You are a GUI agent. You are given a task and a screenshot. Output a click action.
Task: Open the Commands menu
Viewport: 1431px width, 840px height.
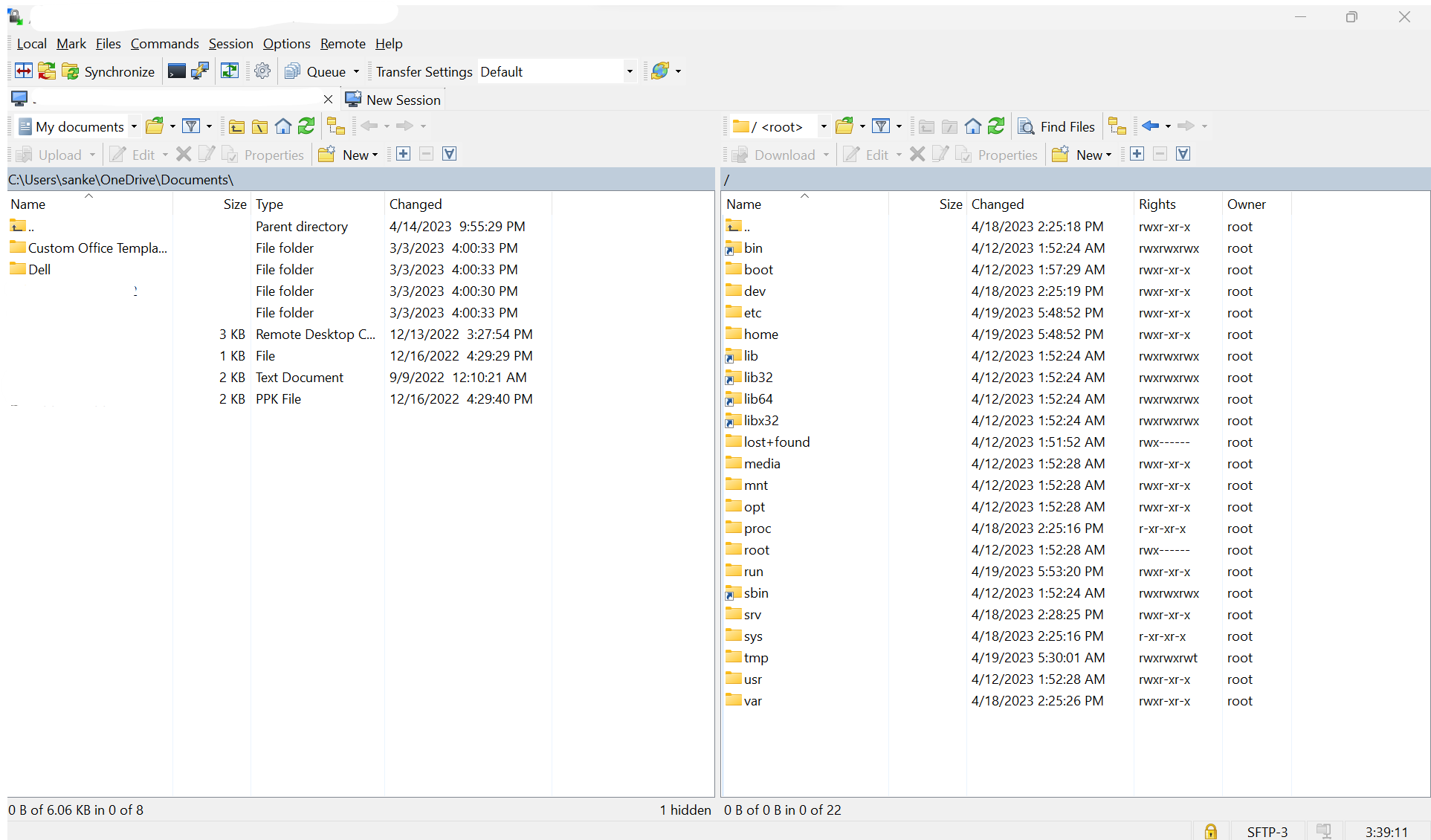[x=164, y=44]
